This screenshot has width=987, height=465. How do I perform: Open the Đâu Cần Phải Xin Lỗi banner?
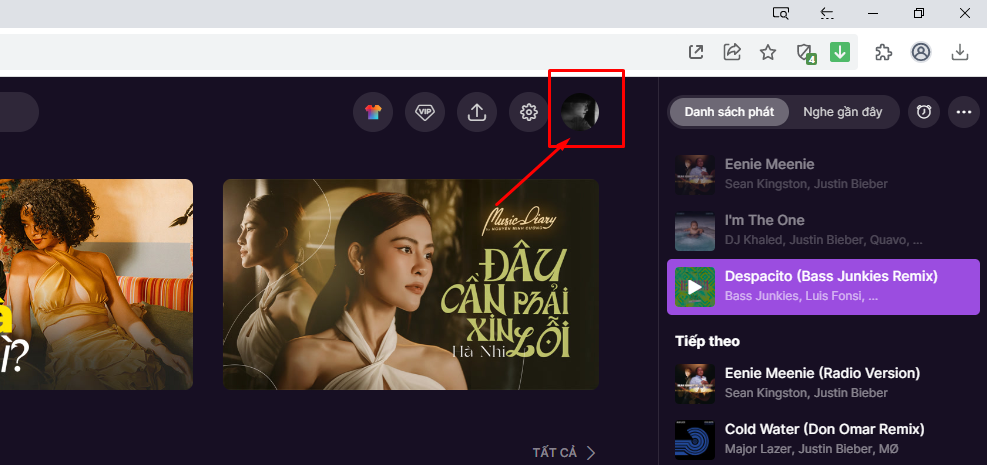click(x=410, y=284)
